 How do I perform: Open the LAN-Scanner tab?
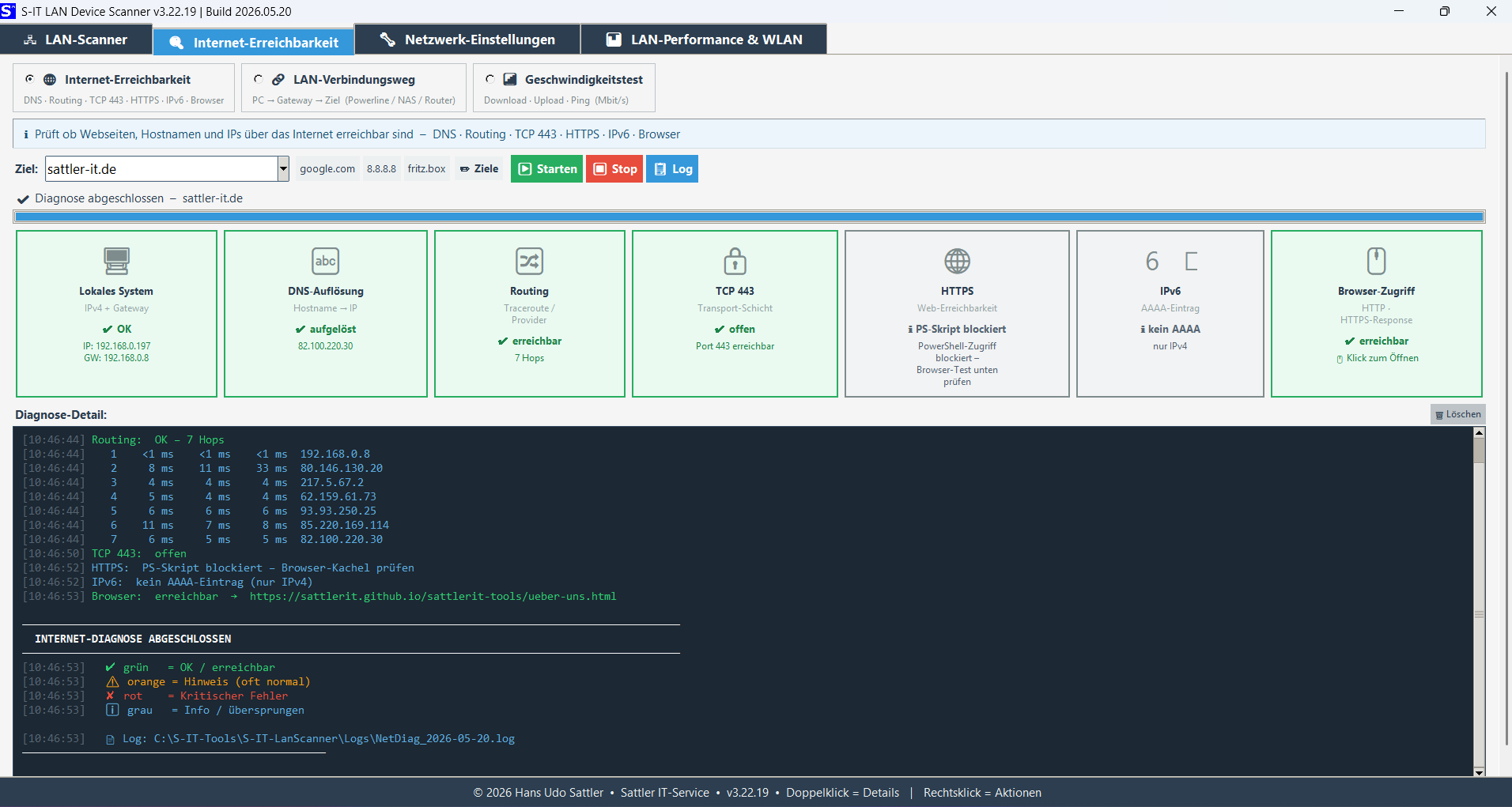click(76, 40)
